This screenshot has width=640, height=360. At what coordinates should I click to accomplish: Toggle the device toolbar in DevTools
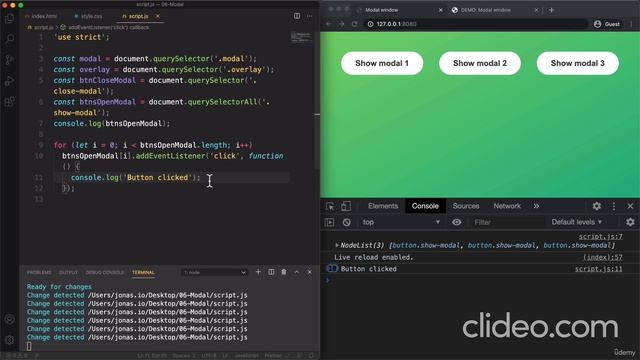[346, 206]
